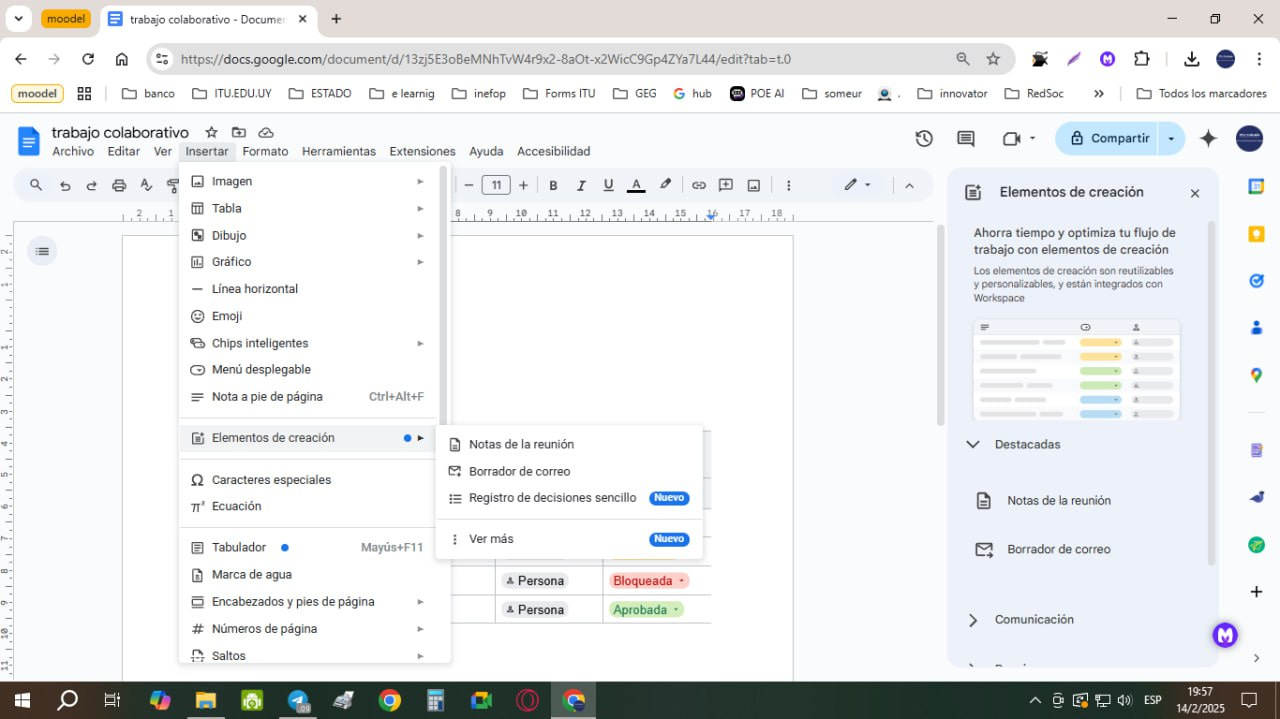
Task: Choose Línea horizontal from Insertar menu
Action: click(308, 289)
